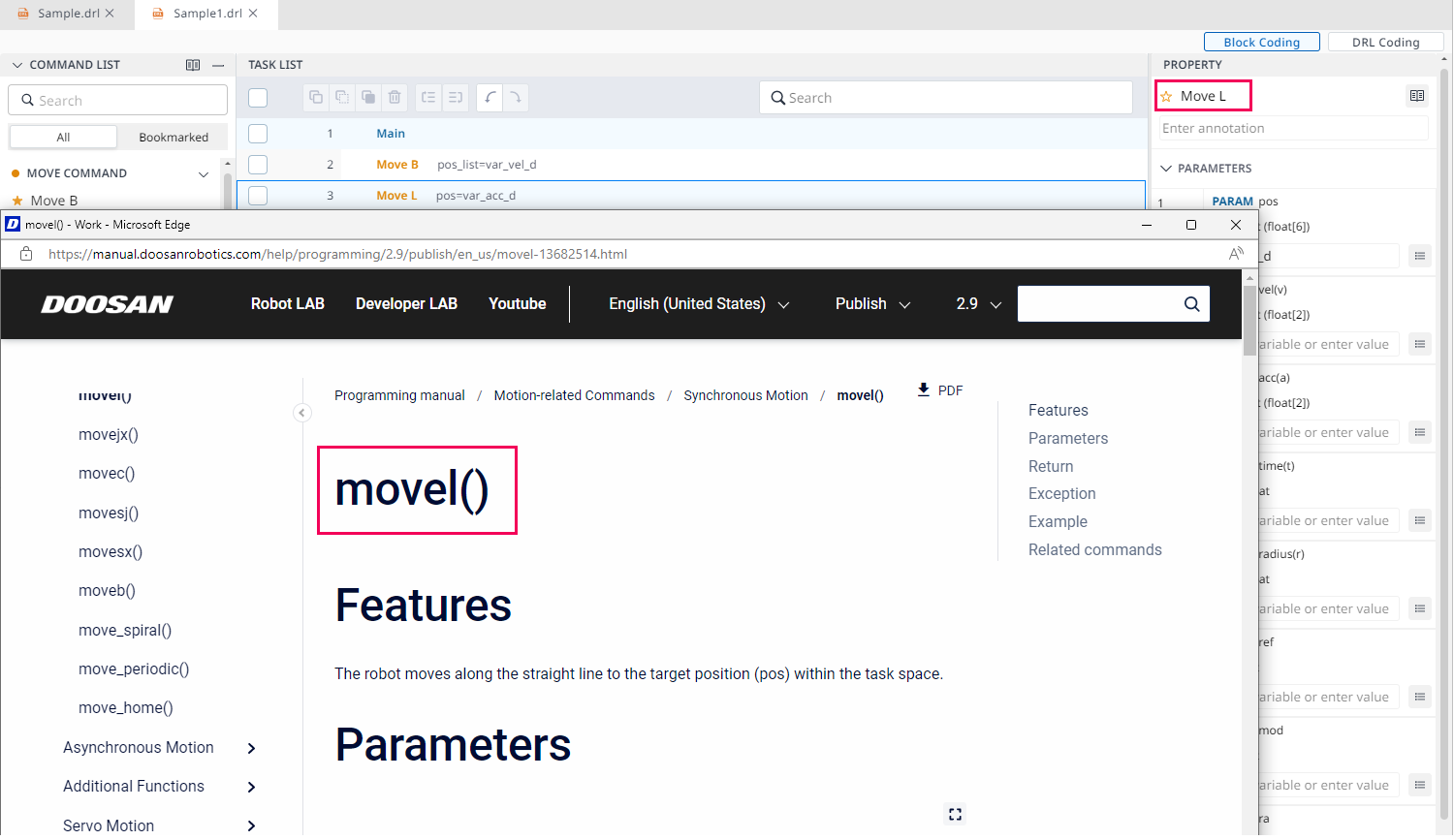
Task: Open the English (United States) language dropdown
Action: (699, 304)
